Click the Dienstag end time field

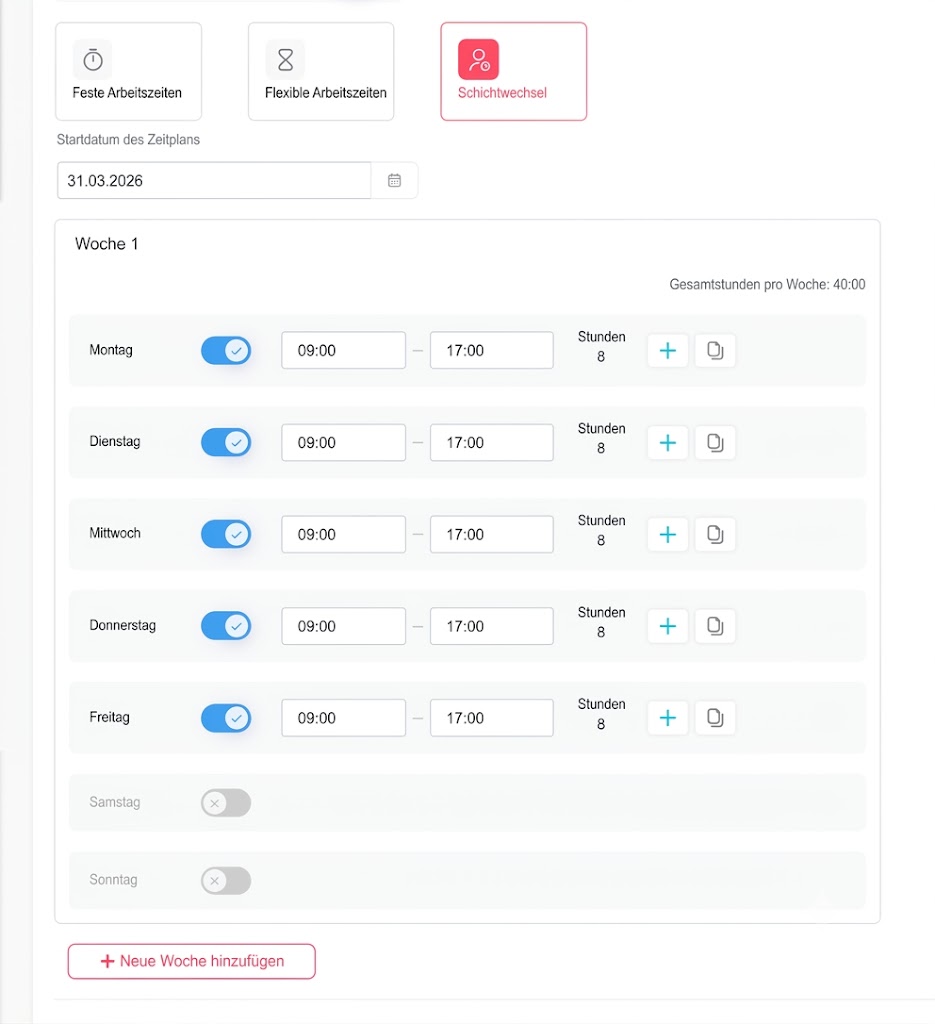point(492,442)
